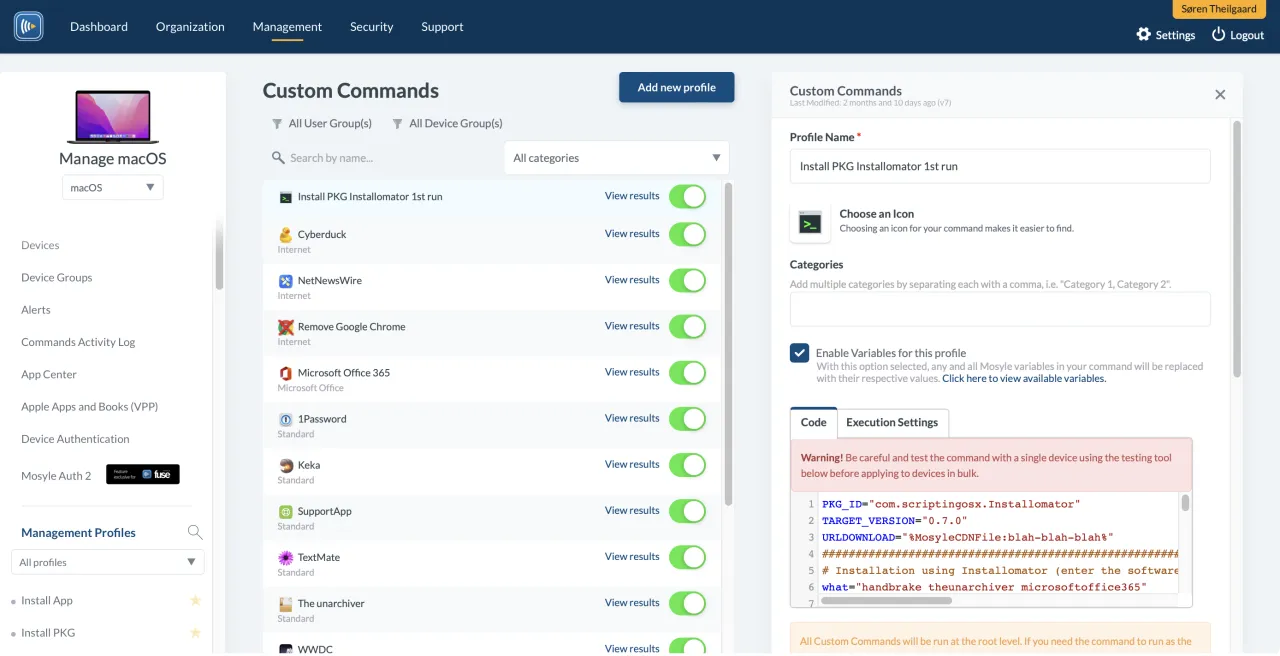Disable the Cyberduck command toggle

687,235
